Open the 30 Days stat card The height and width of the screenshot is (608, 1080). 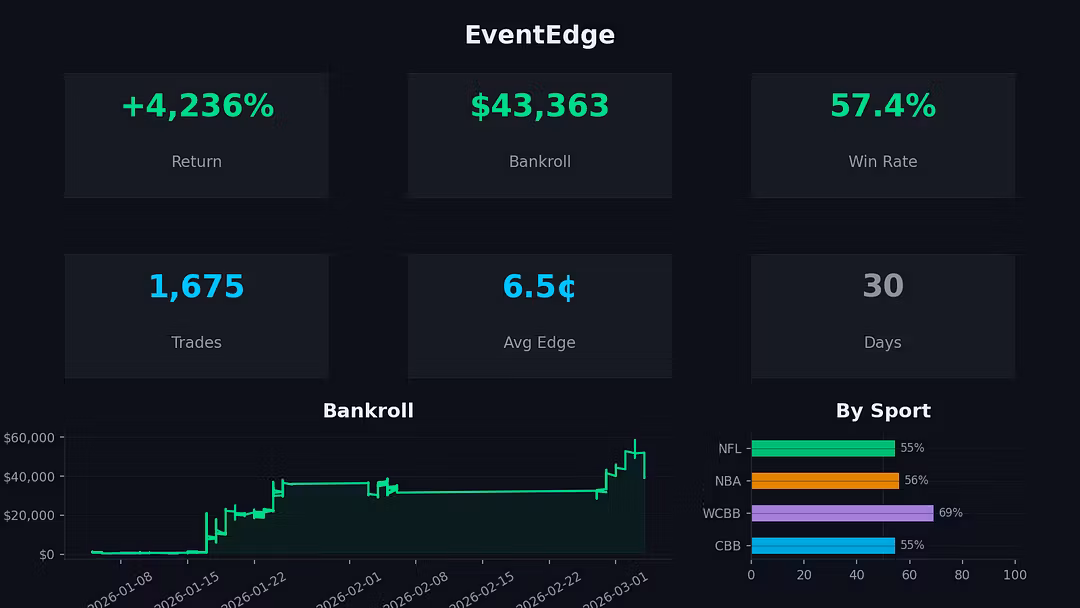tap(882, 315)
